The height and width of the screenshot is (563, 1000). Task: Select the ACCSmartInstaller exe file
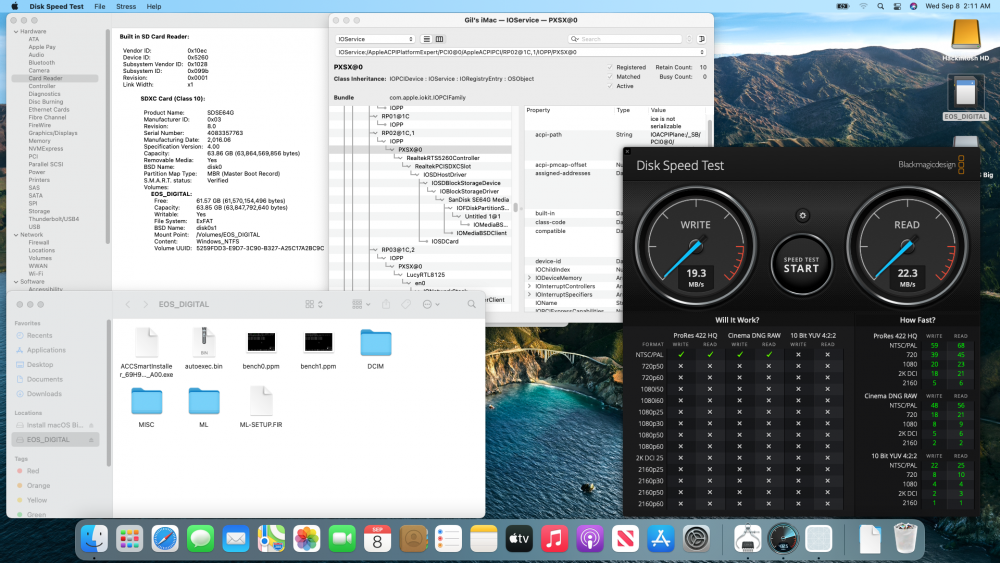click(x=146, y=352)
